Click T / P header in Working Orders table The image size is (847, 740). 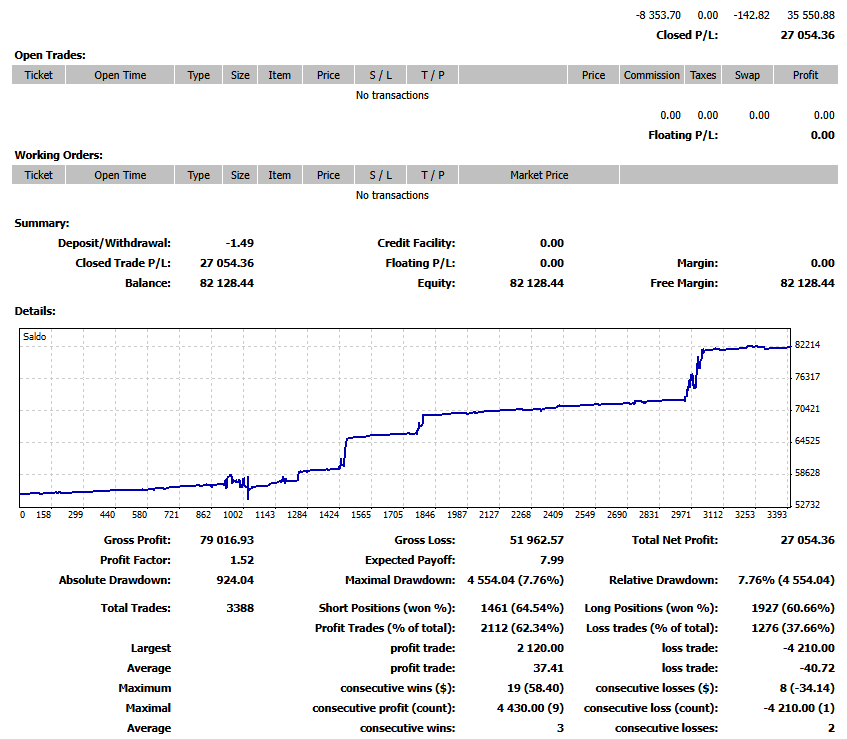[432, 175]
